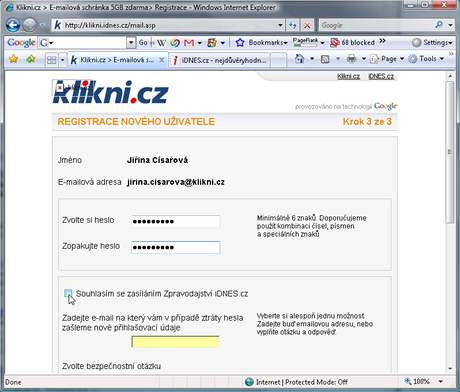This screenshot has height=392, width=460.
Task: Click the Zvolte si heslo password field
Action: click(x=176, y=221)
